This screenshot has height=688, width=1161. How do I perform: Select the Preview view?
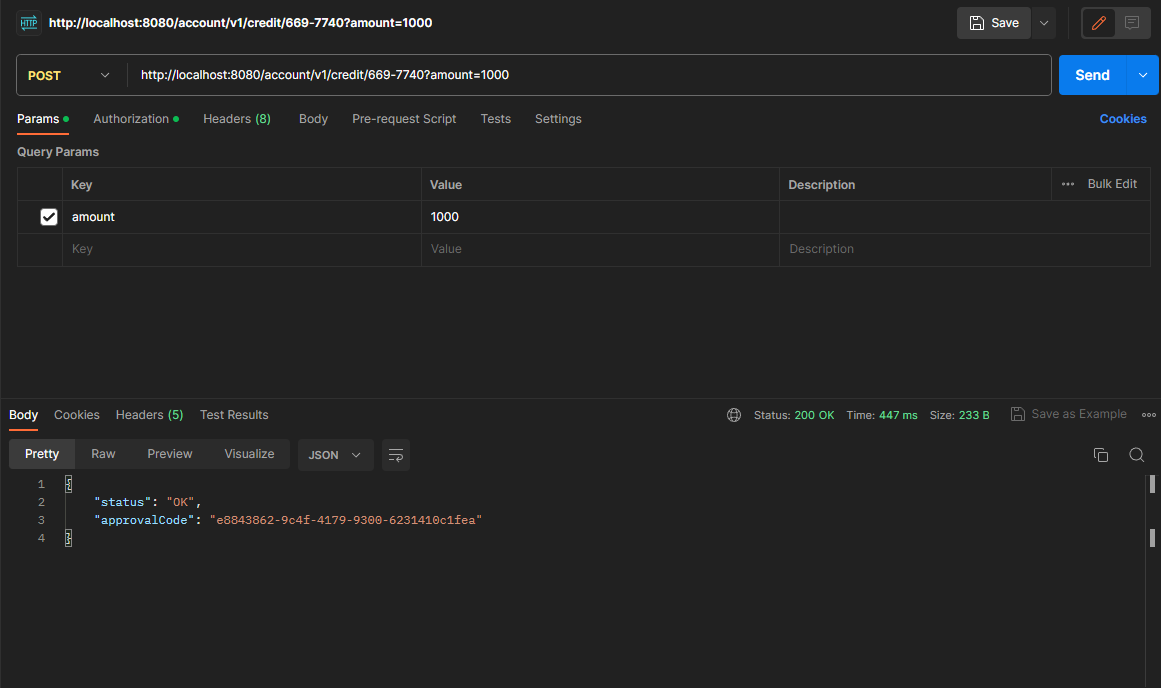click(x=170, y=454)
